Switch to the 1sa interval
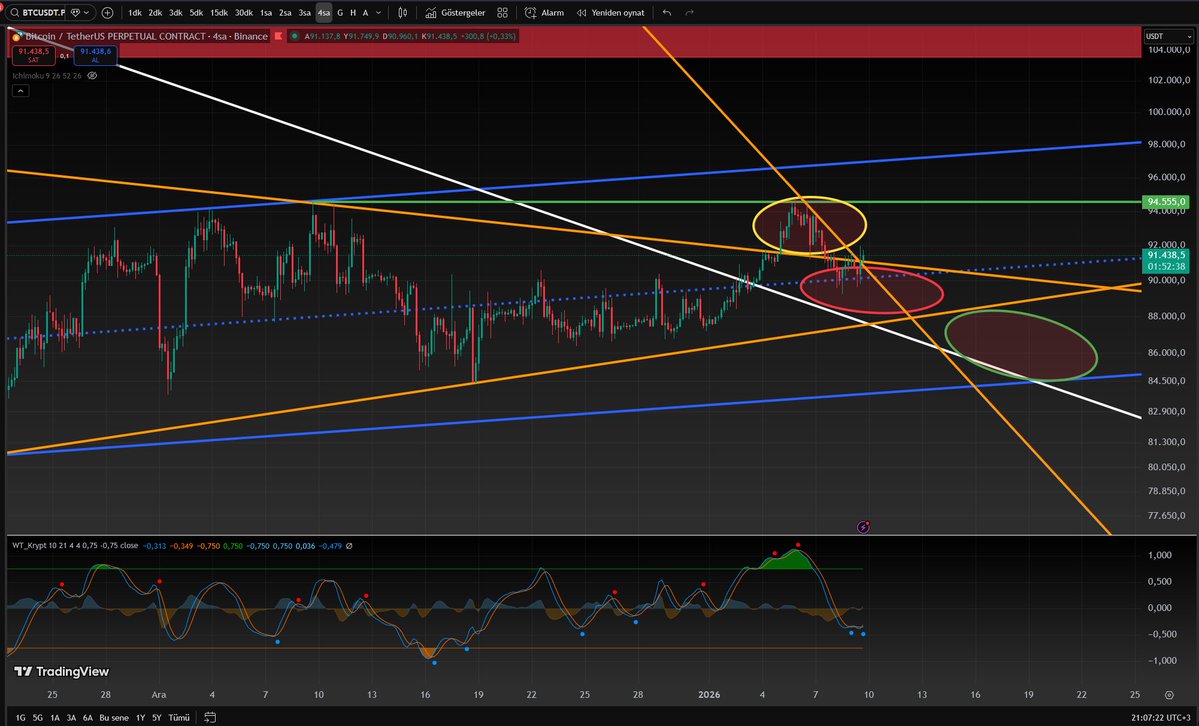 265,13
